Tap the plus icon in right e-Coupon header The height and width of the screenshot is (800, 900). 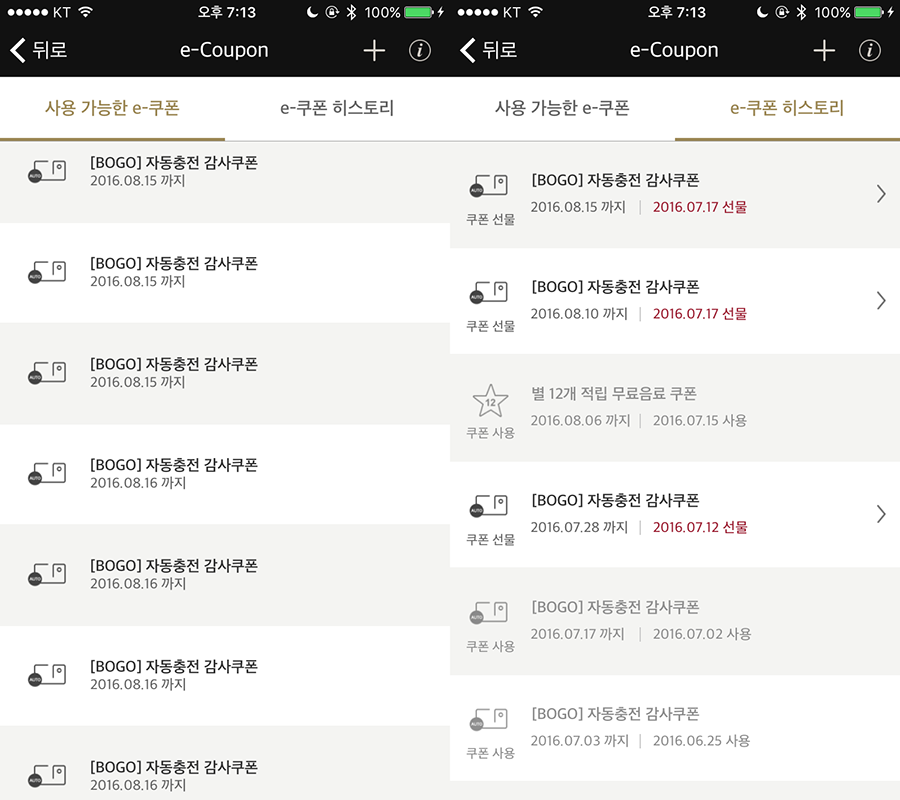point(824,51)
